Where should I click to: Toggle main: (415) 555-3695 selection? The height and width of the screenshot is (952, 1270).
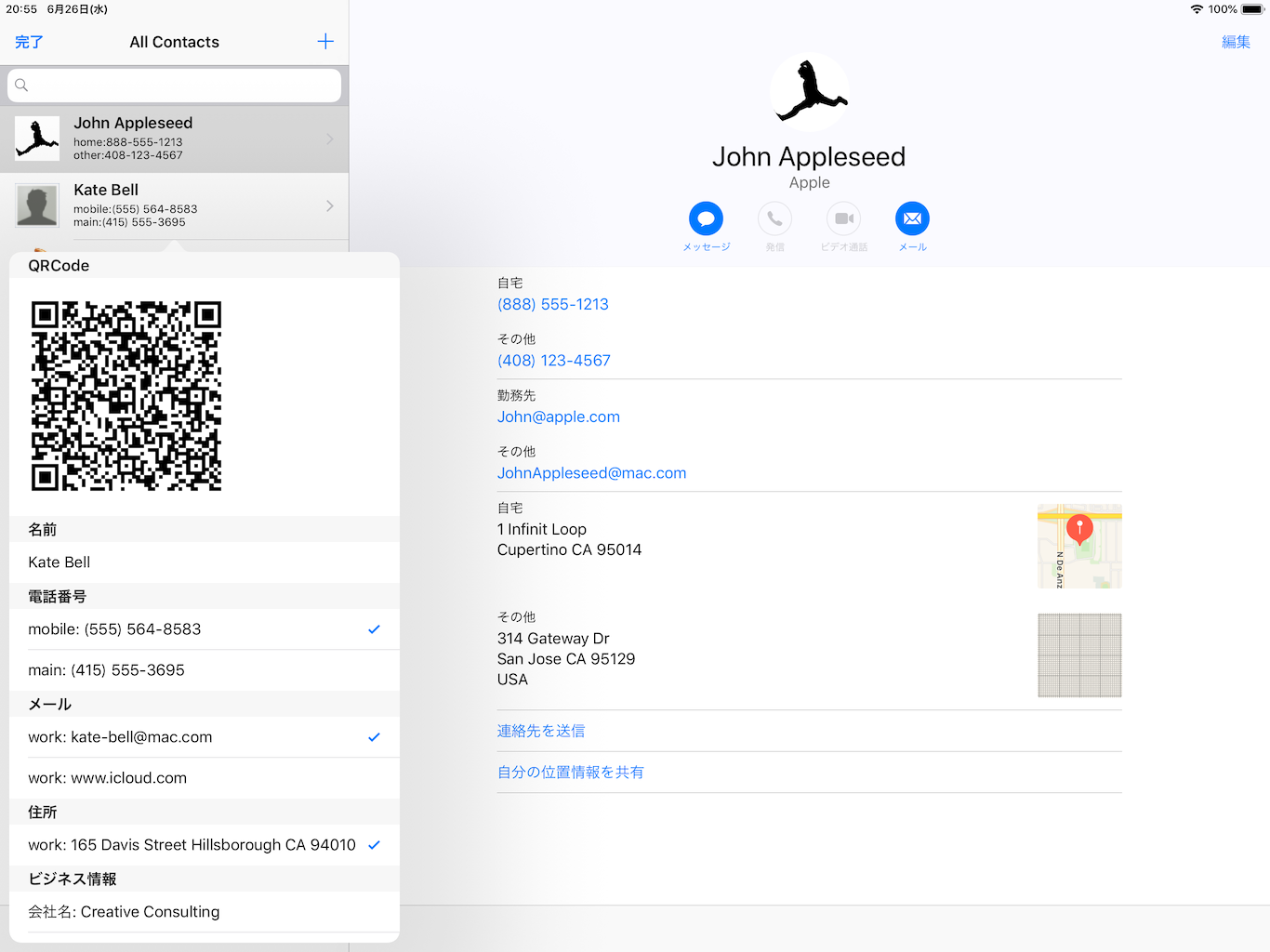205,670
